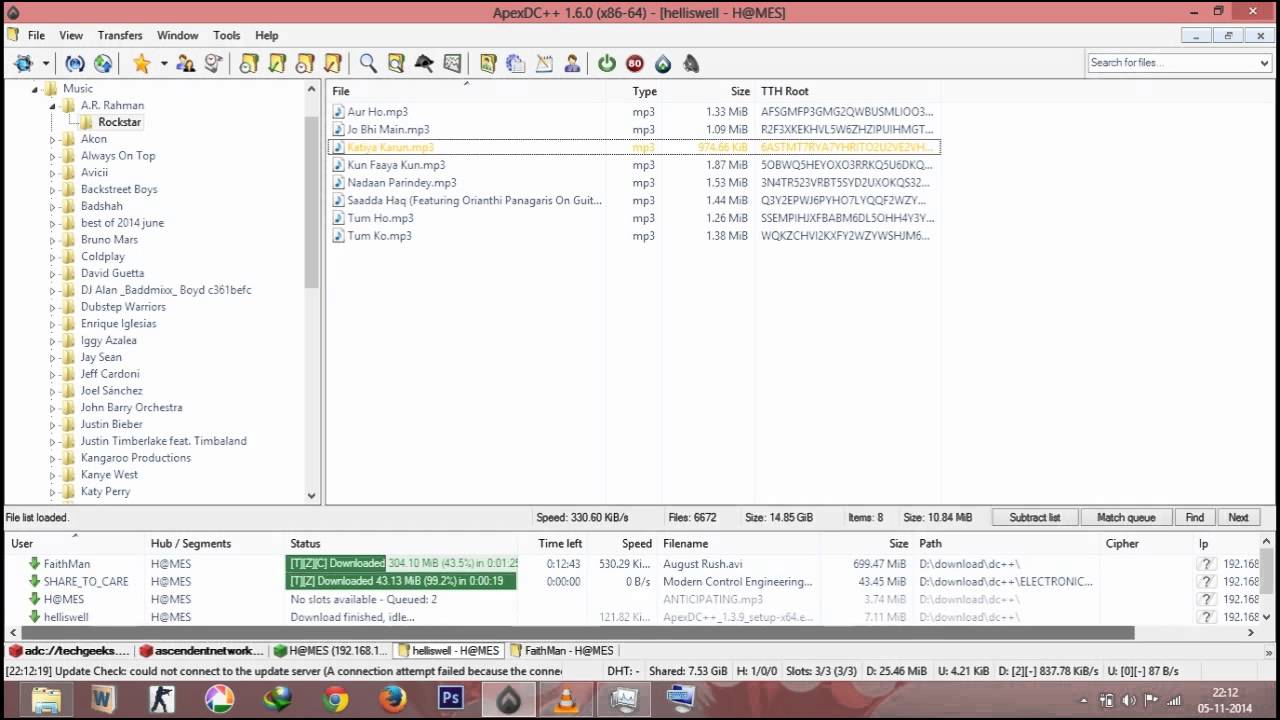Open the Download Queue folder icon
Image resolution: width=1280 pixels, height=720 pixels.
click(x=249, y=63)
